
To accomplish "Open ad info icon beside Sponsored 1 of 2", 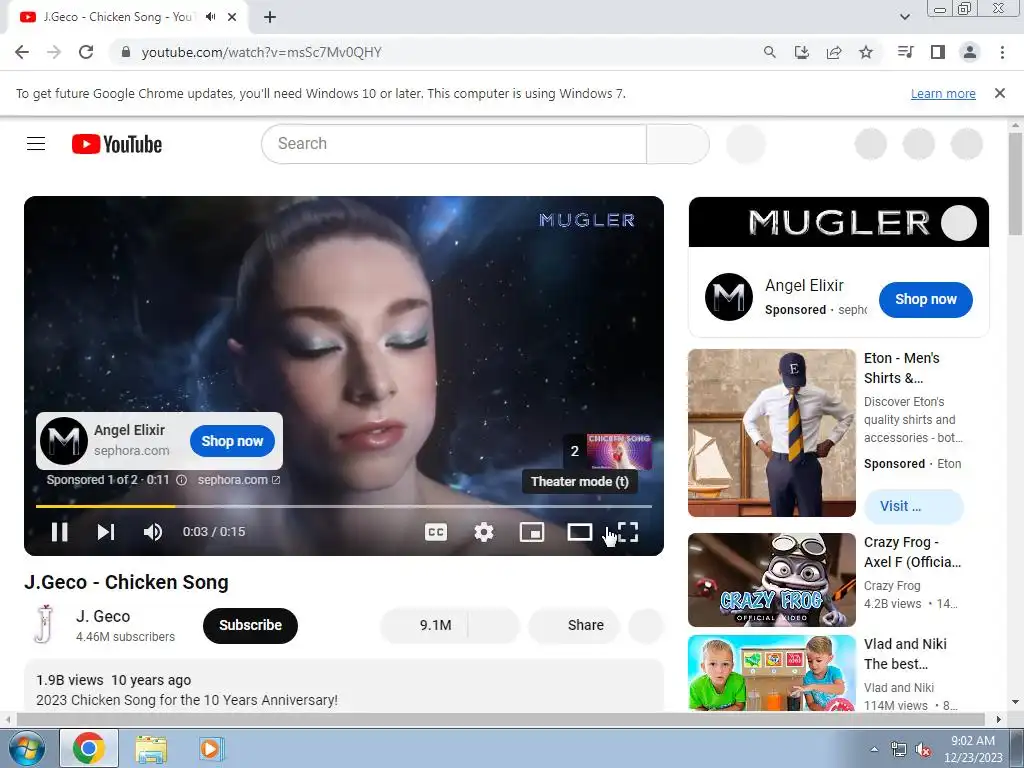I will [x=182, y=480].
